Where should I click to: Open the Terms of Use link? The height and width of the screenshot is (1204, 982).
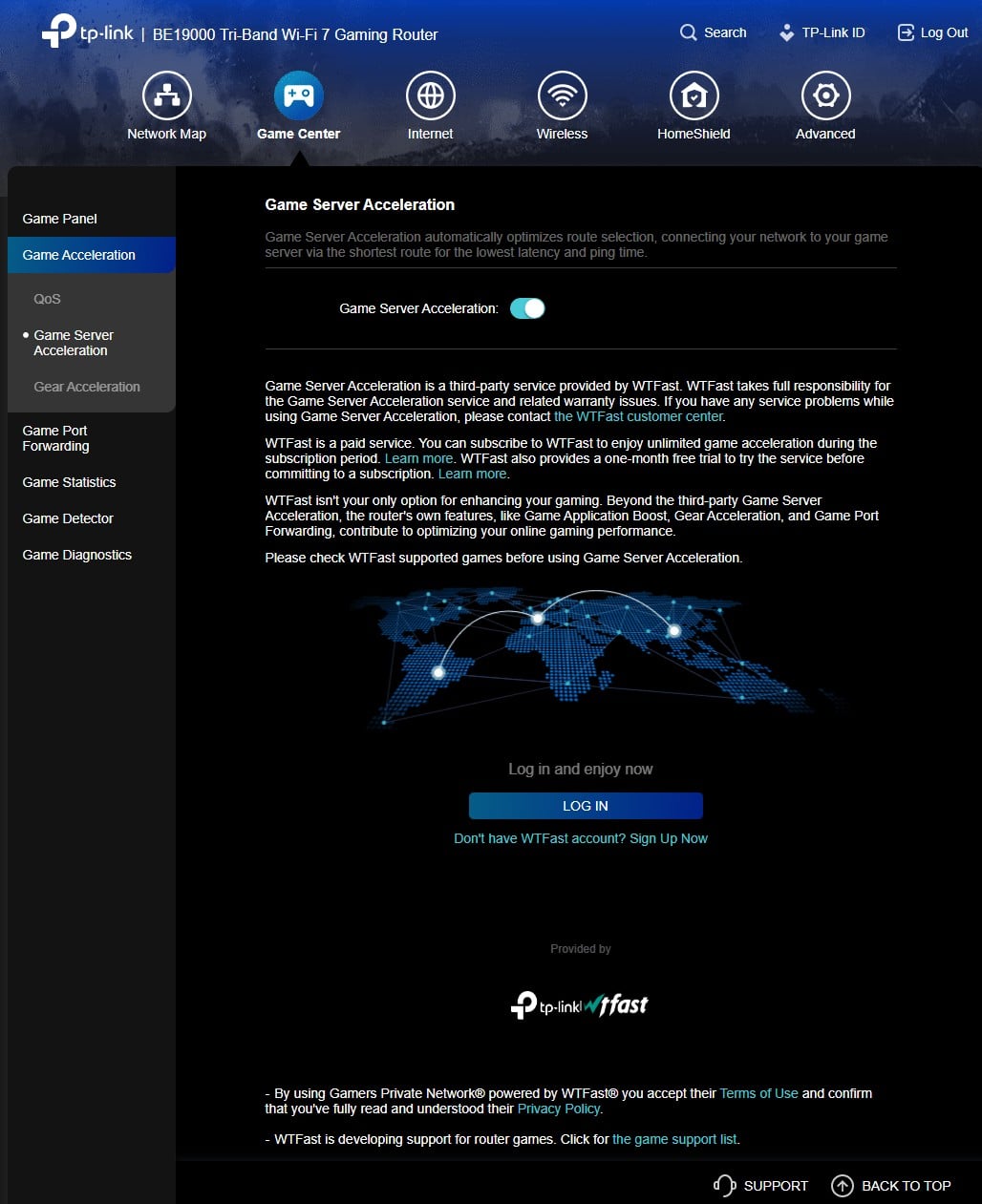758,1093
